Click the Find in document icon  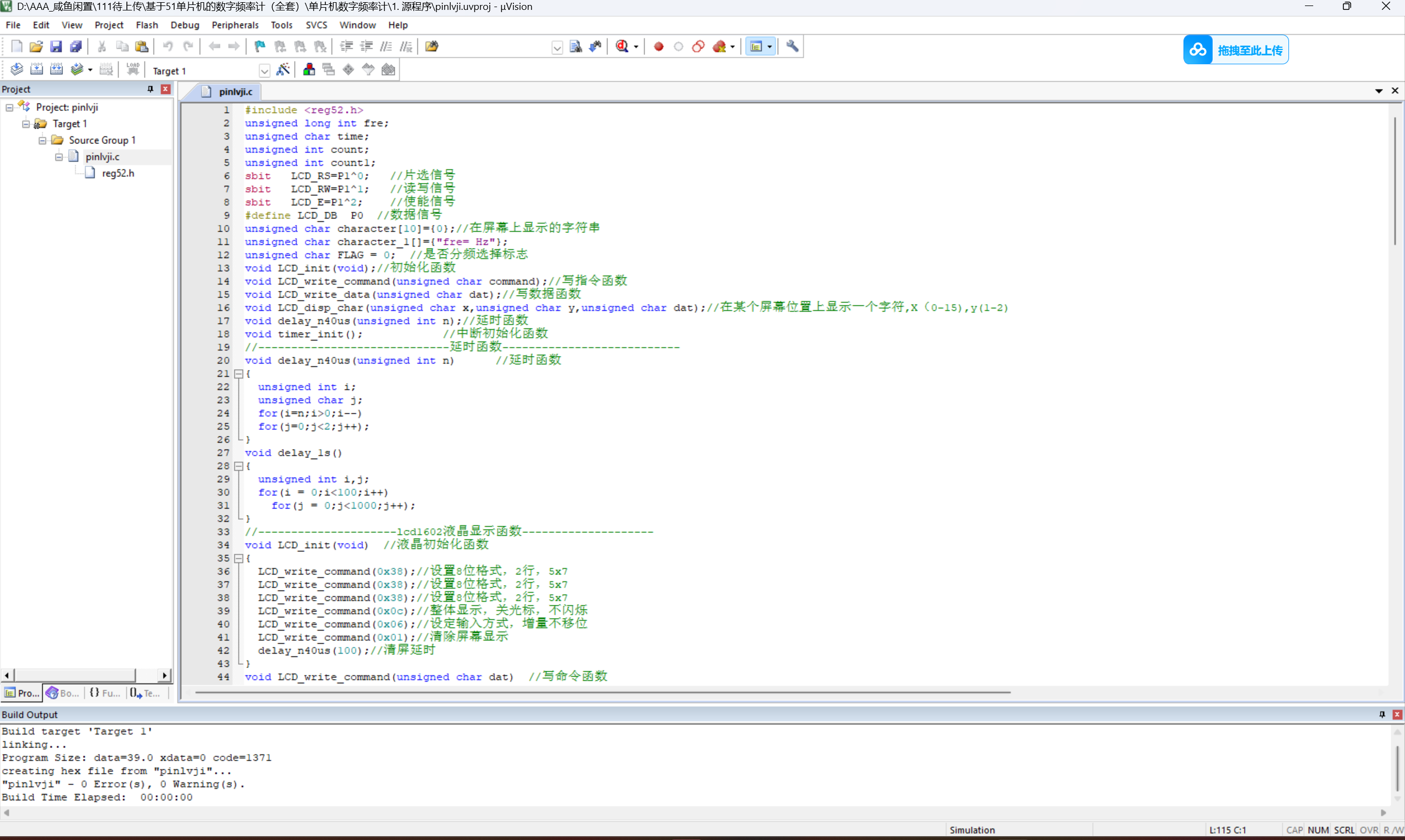[x=576, y=46]
